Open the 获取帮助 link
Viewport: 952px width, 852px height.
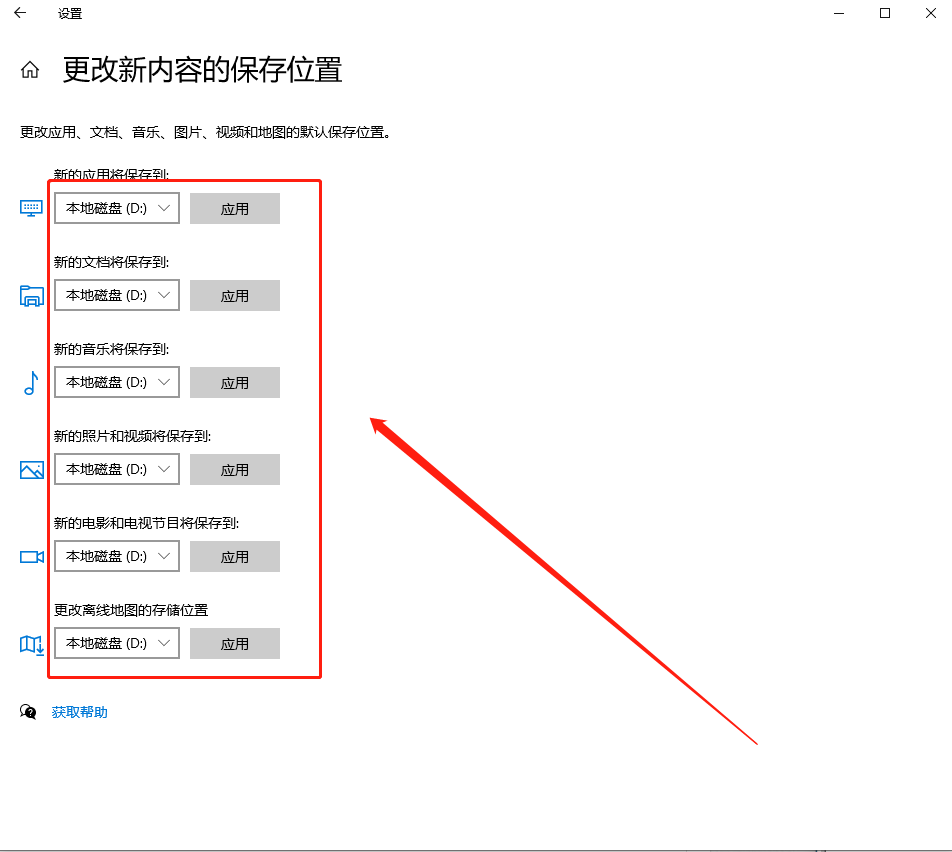coord(80,712)
